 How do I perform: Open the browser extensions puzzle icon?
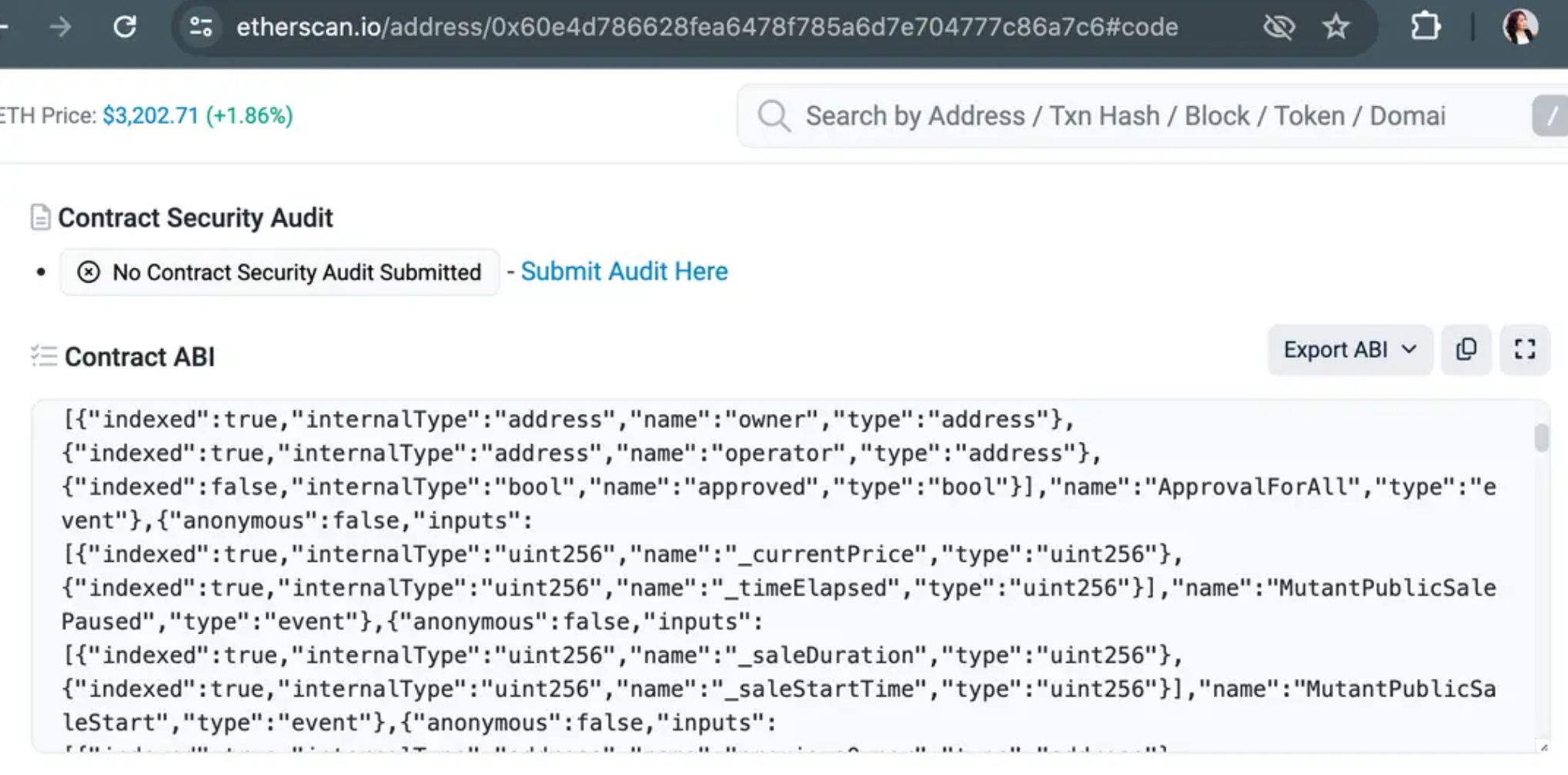click(x=1425, y=27)
